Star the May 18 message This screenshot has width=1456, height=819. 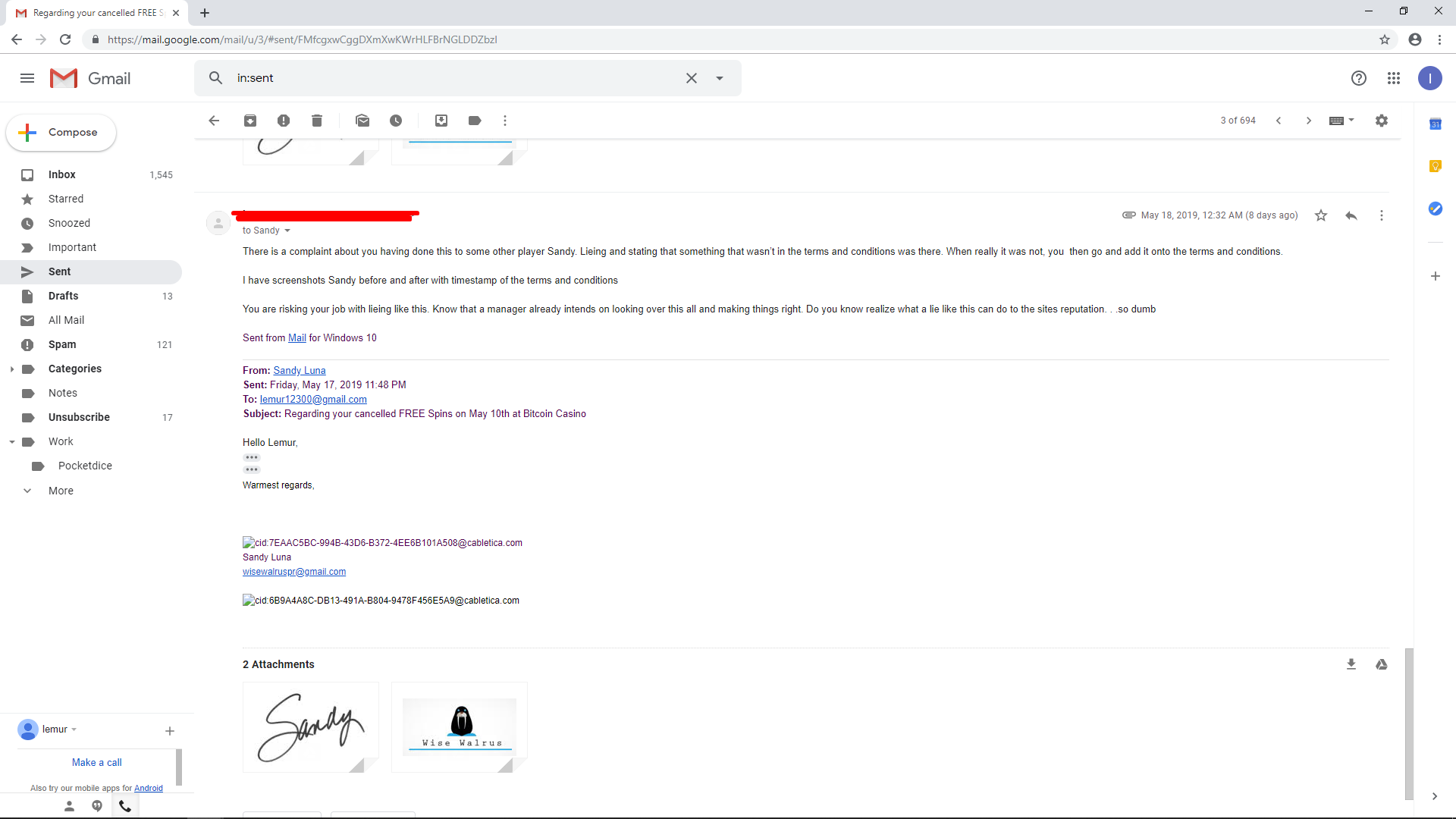1321,215
